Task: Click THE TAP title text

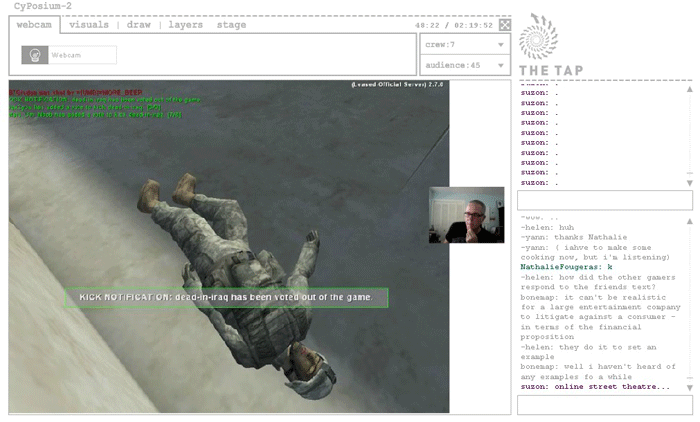Action: point(551,71)
